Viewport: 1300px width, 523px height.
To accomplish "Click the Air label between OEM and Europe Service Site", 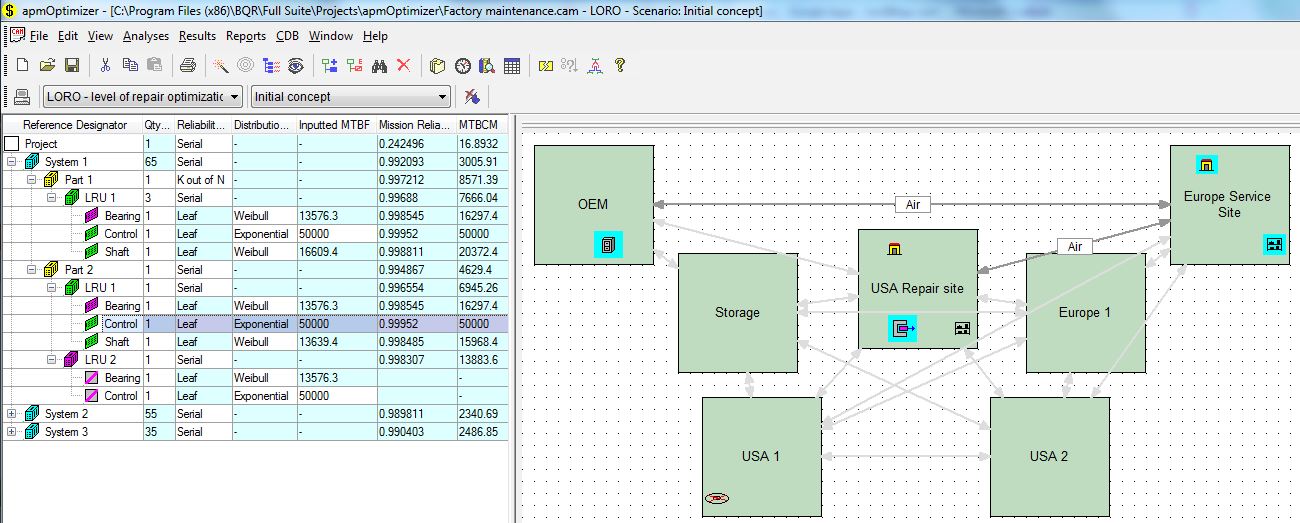I will [x=912, y=204].
